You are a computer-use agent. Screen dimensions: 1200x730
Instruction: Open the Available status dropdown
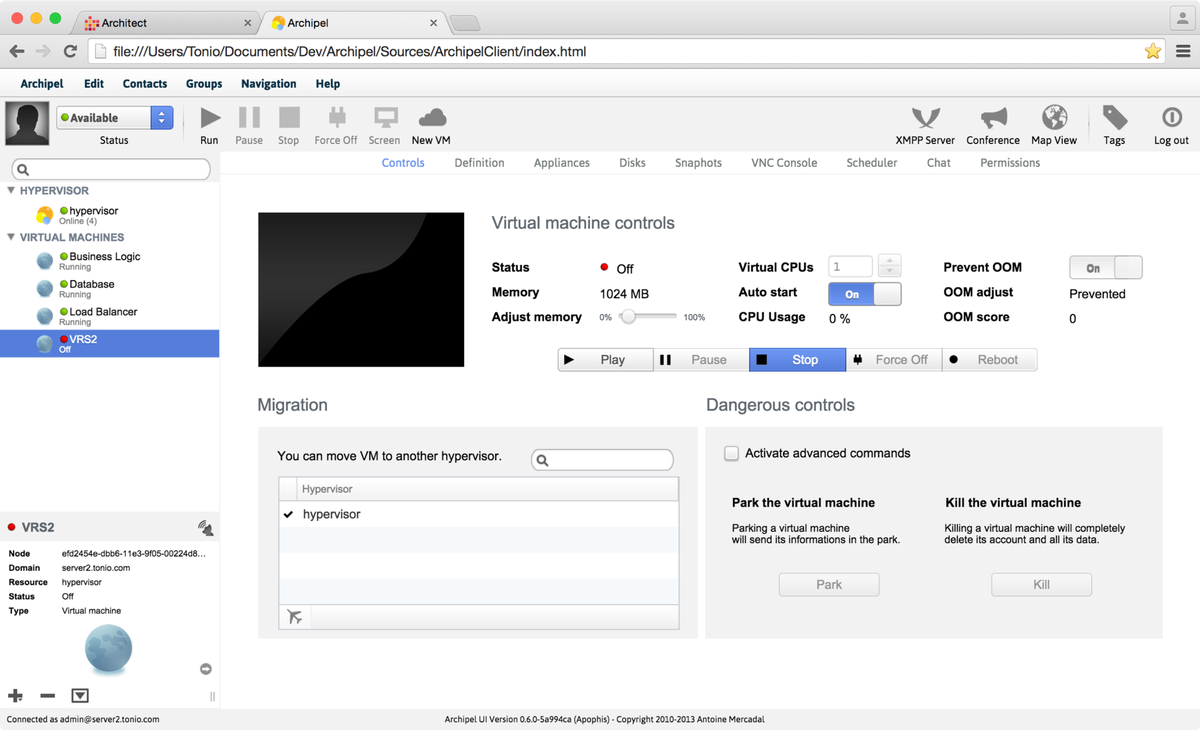tap(115, 118)
